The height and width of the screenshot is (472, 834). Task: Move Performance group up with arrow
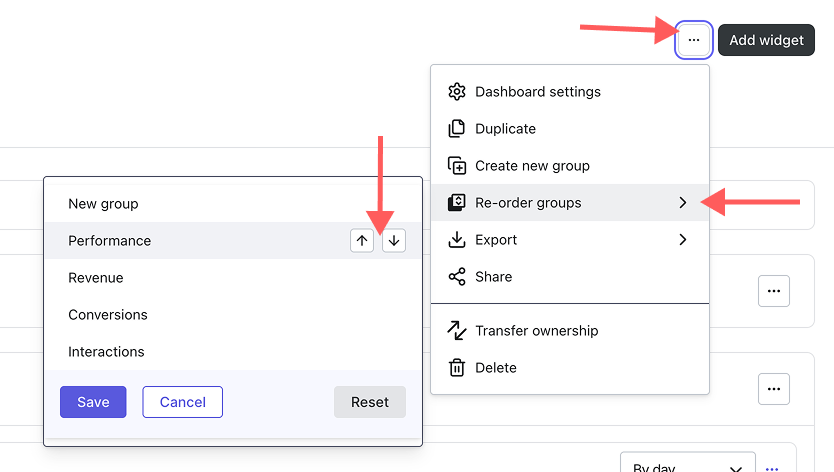(362, 241)
